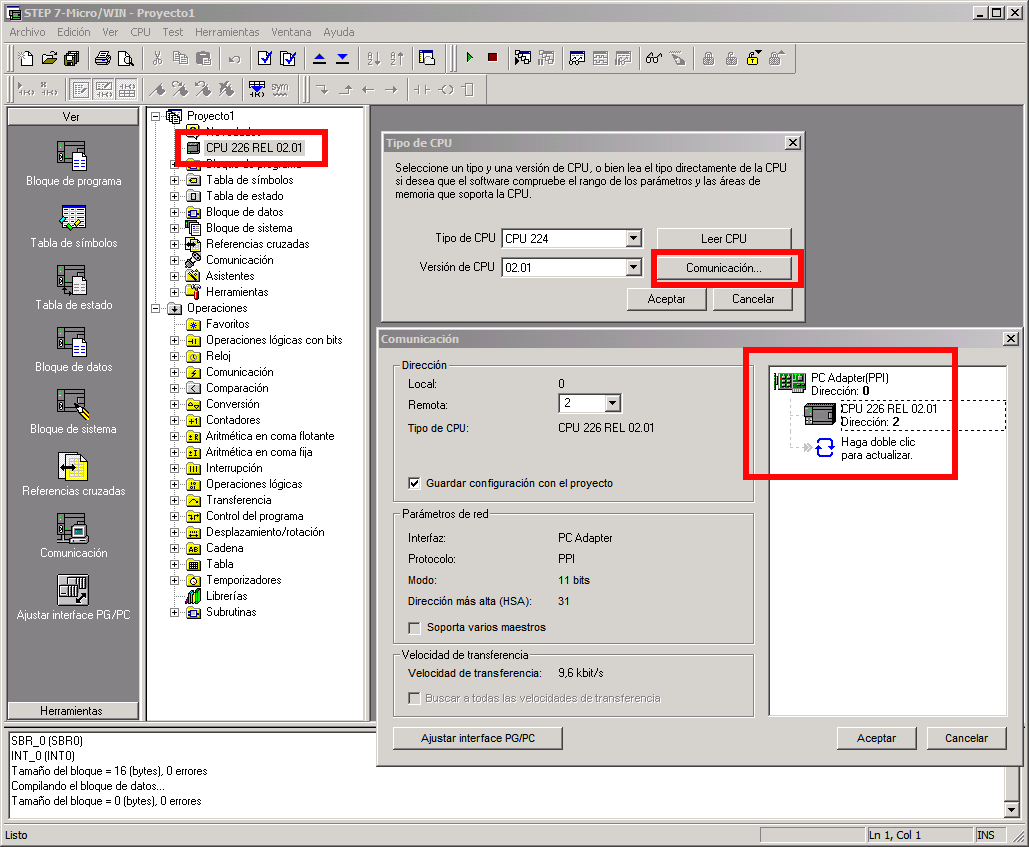This screenshot has height=847, width=1029.
Task: Expand the Temporizadores operations folder
Action: coord(173,580)
